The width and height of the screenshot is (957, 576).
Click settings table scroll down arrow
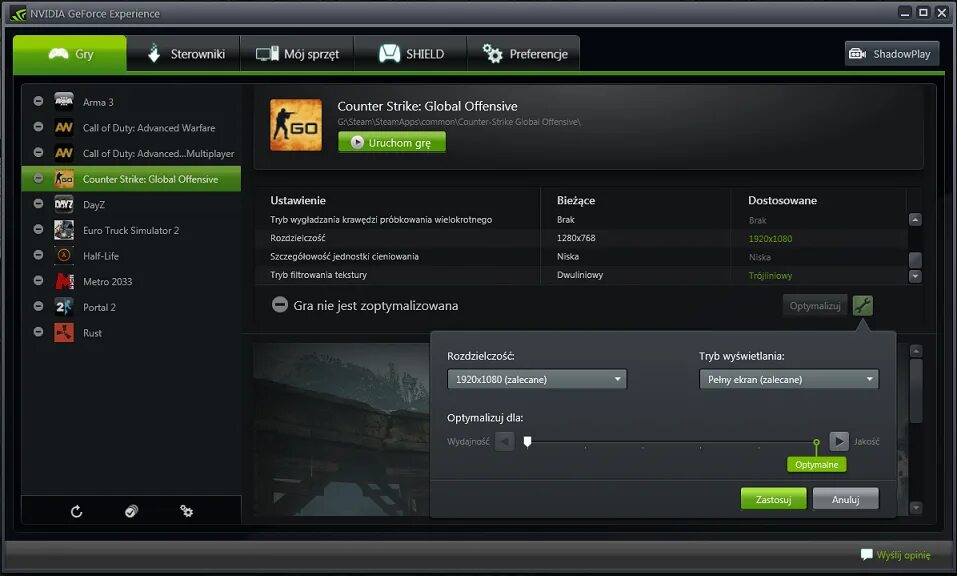click(915, 276)
